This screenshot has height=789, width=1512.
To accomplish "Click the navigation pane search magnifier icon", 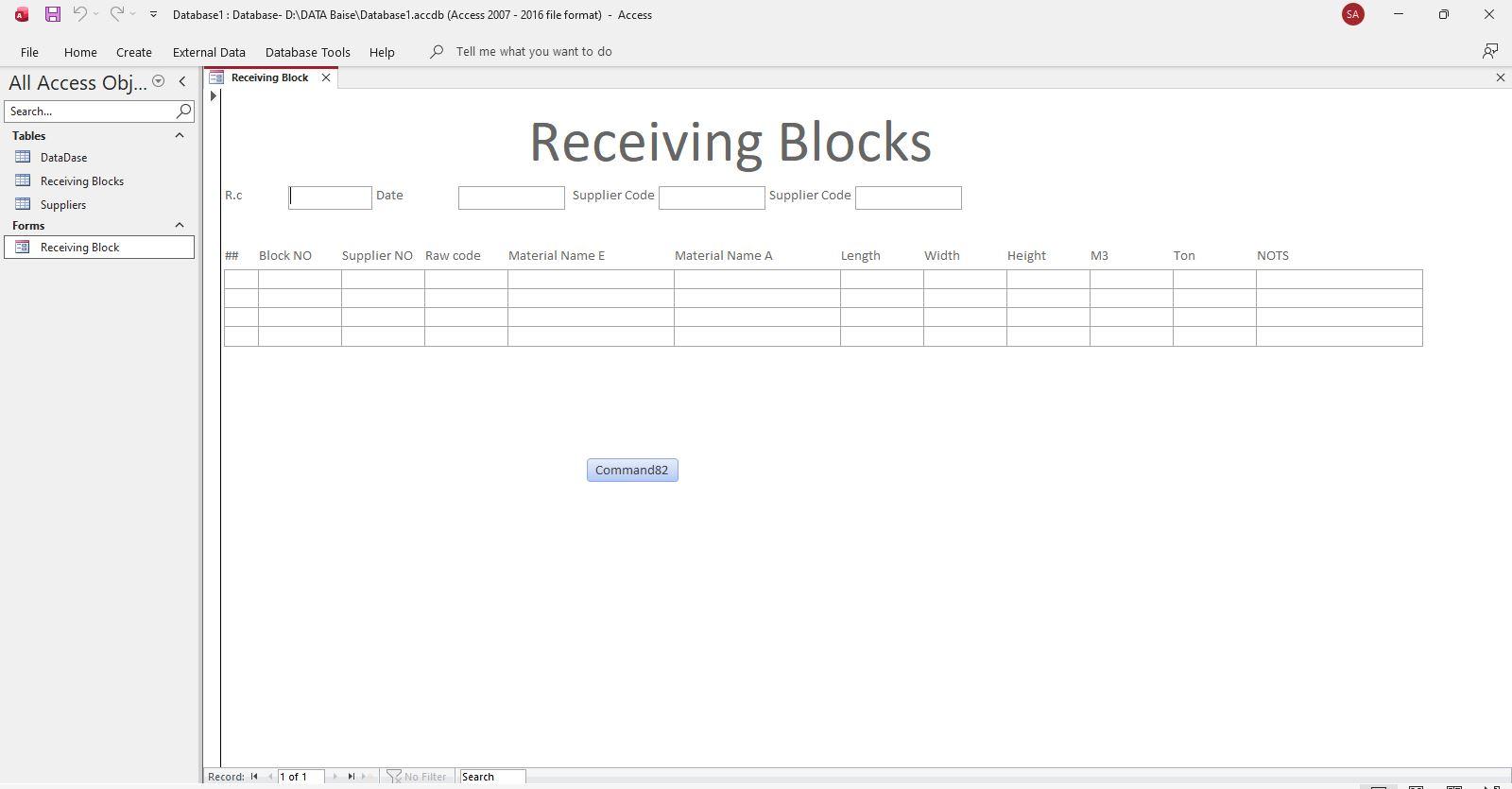I will click(x=183, y=111).
